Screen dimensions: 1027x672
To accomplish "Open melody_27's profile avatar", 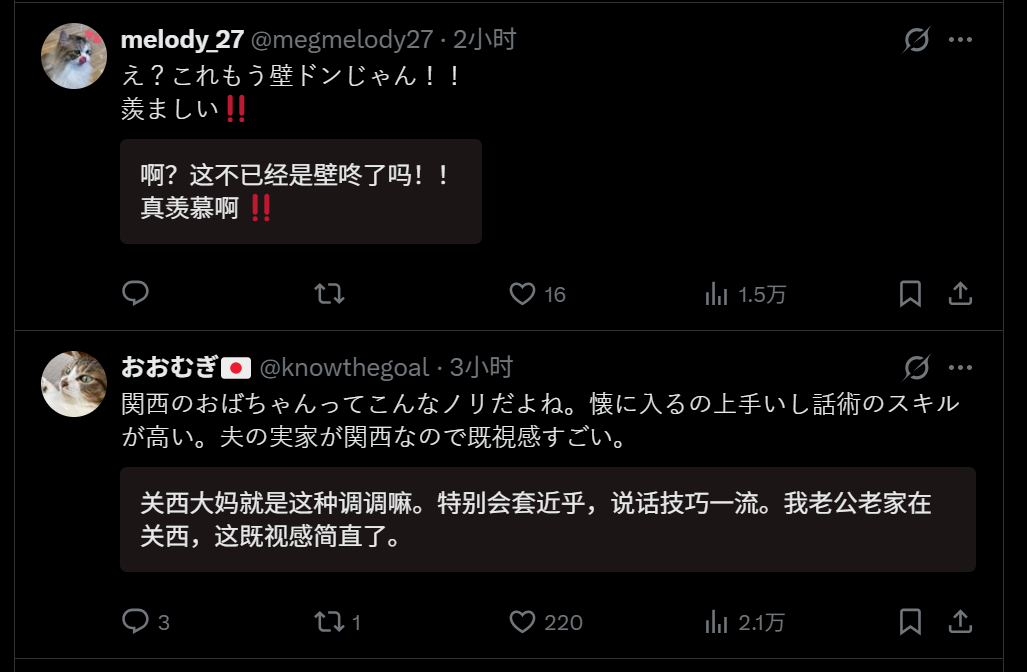I will pos(74,56).
